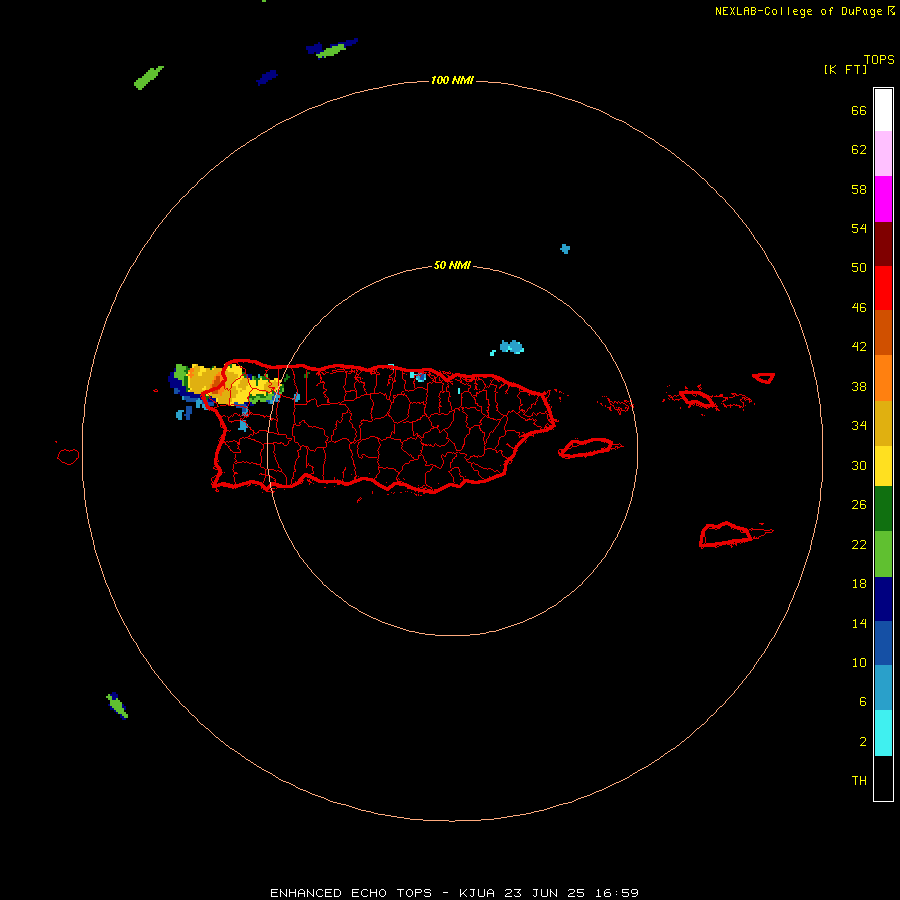Click the 50 NMI range ring label
Viewport: 900px width, 900px height.
[452, 265]
